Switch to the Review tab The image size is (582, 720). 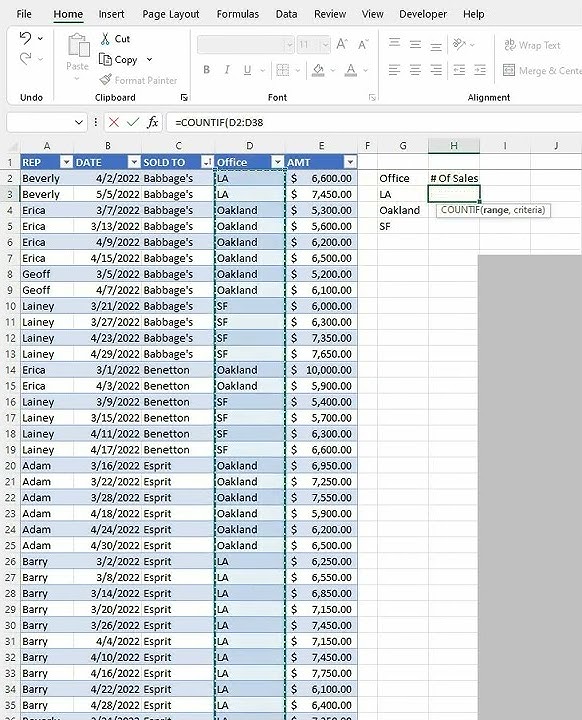[330, 14]
